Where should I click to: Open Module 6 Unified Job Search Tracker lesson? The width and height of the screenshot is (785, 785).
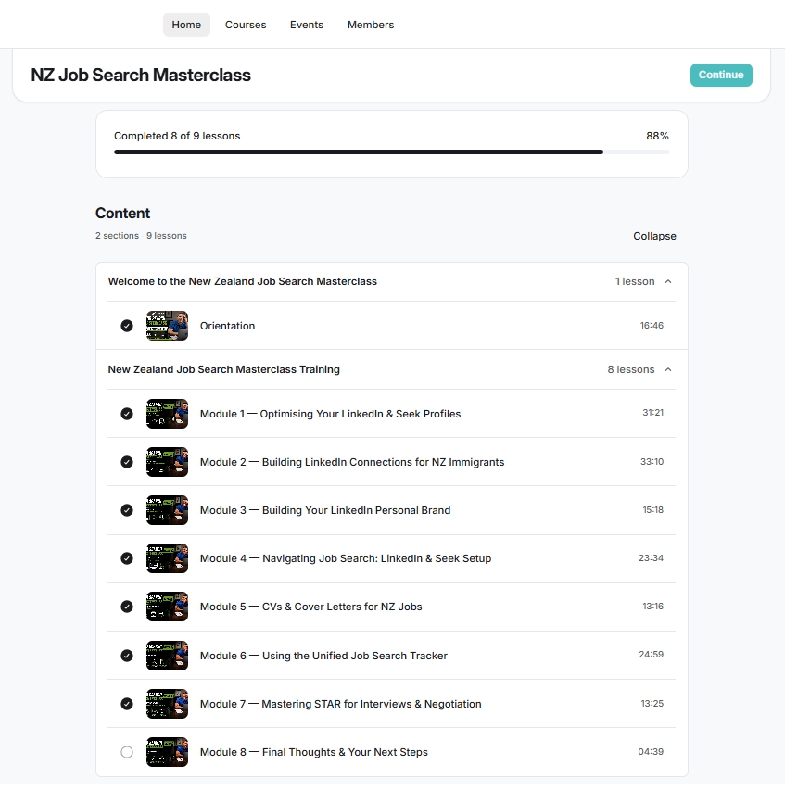[x=323, y=655]
